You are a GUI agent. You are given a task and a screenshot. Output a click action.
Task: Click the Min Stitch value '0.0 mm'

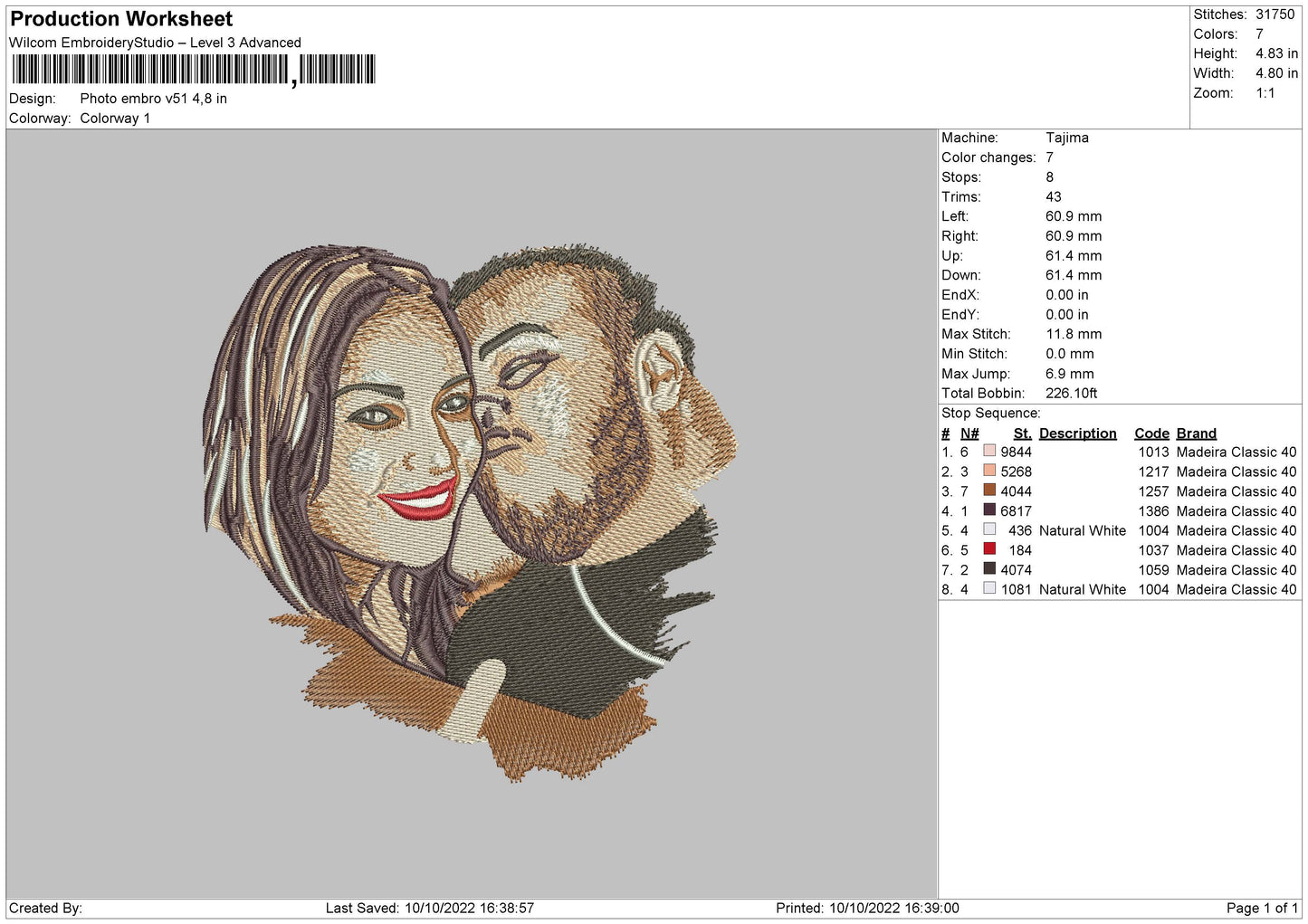(1070, 354)
